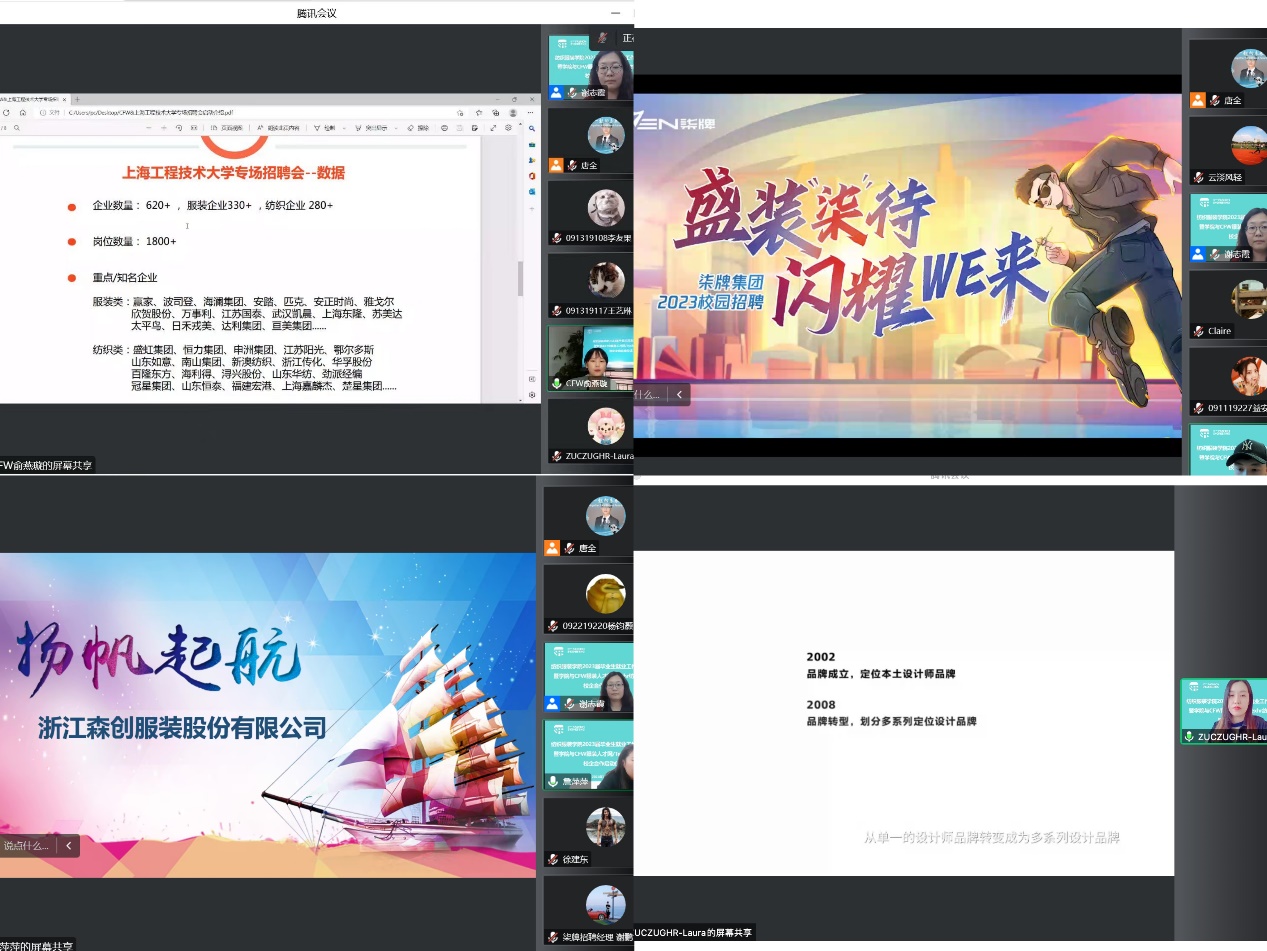
Task: Select participant 091319108李友荣 avatar tile
Action: pos(591,213)
